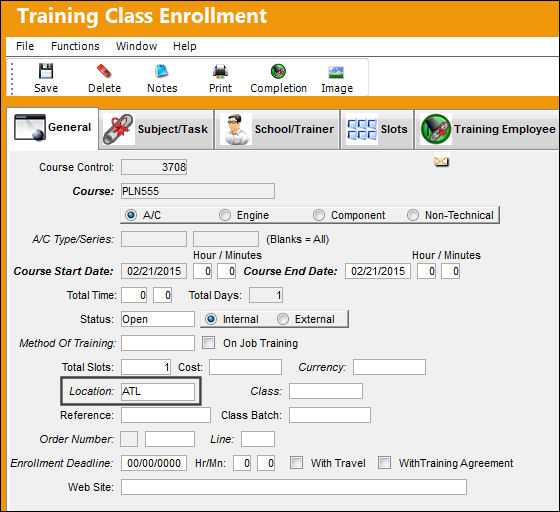The width and height of the screenshot is (560, 512).
Task: Open the Help menu
Action: (x=185, y=46)
